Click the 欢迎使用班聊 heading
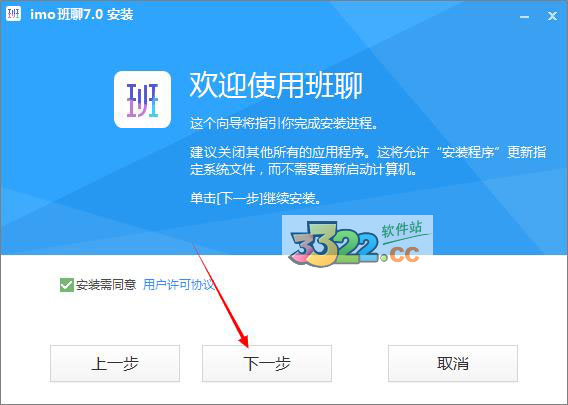 click(276, 86)
